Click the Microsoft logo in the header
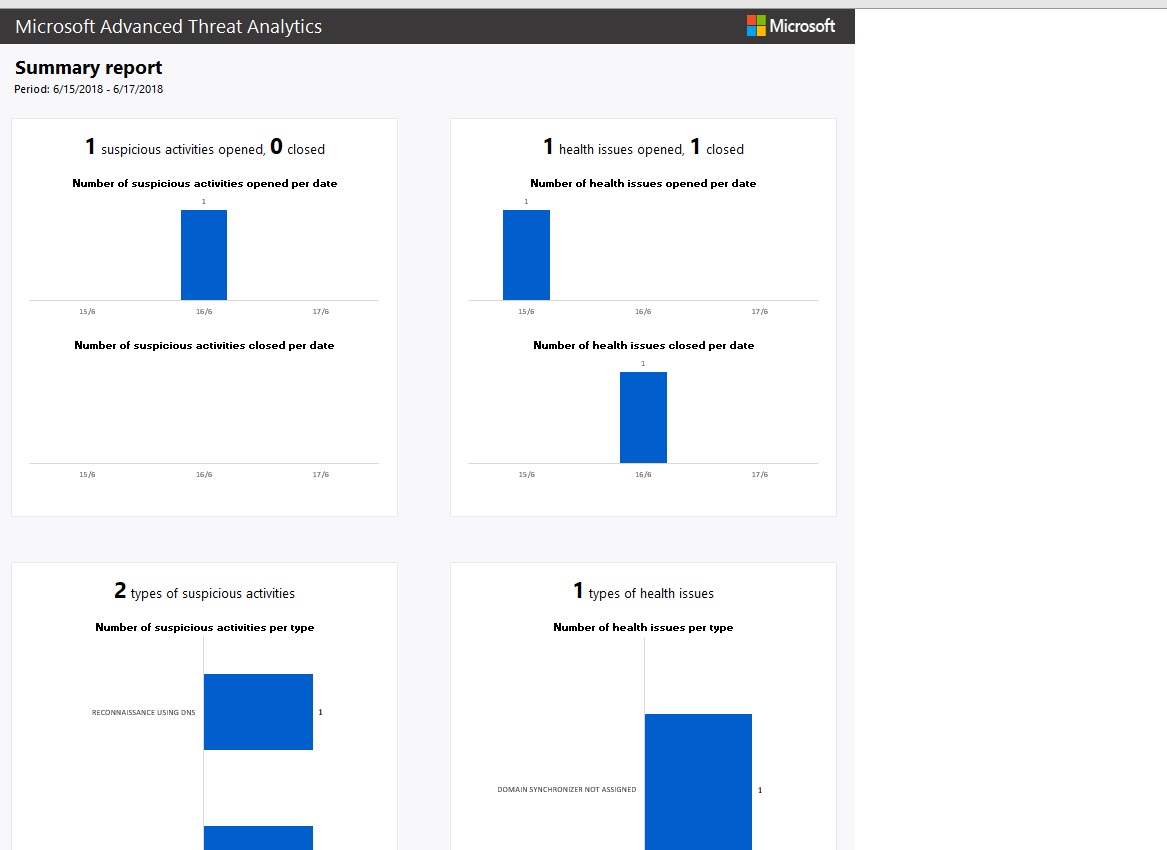 (x=790, y=26)
